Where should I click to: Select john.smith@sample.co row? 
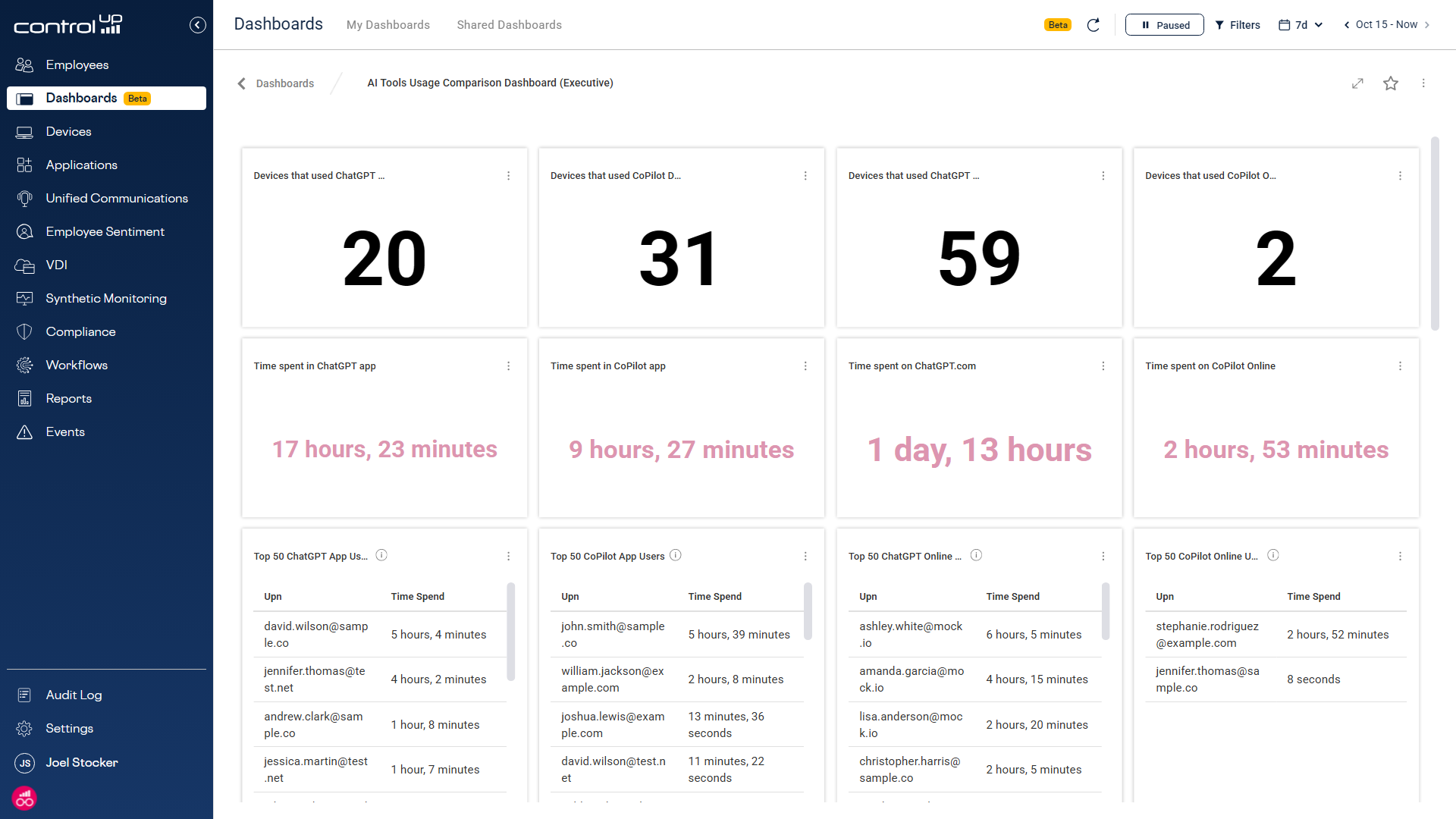pyautogui.click(x=677, y=635)
